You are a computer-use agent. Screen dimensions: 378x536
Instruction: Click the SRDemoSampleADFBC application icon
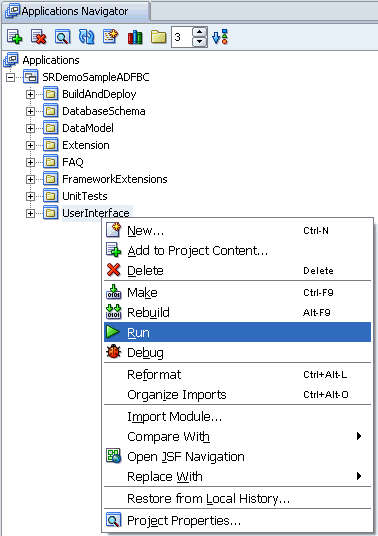point(31,77)
